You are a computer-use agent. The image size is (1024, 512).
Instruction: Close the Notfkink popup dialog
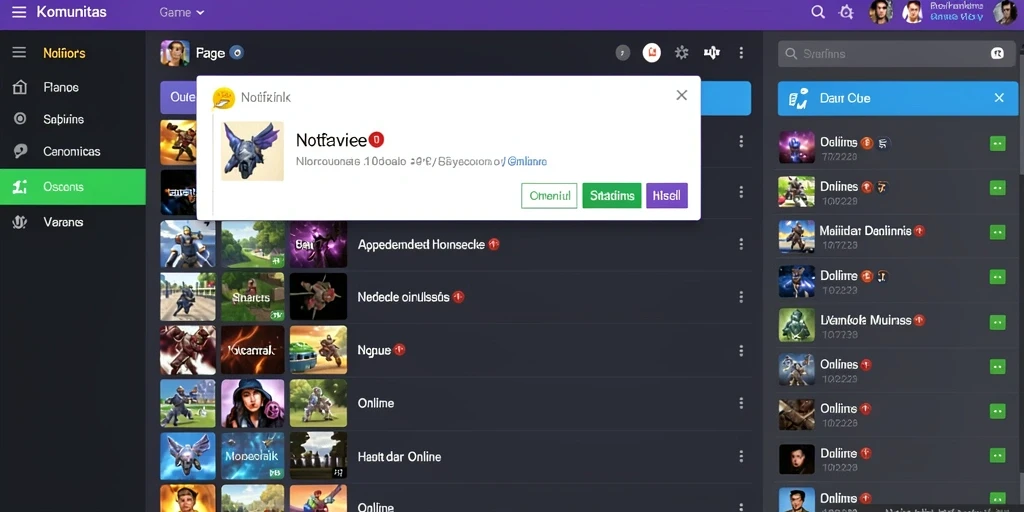click(x=681, y=95)
